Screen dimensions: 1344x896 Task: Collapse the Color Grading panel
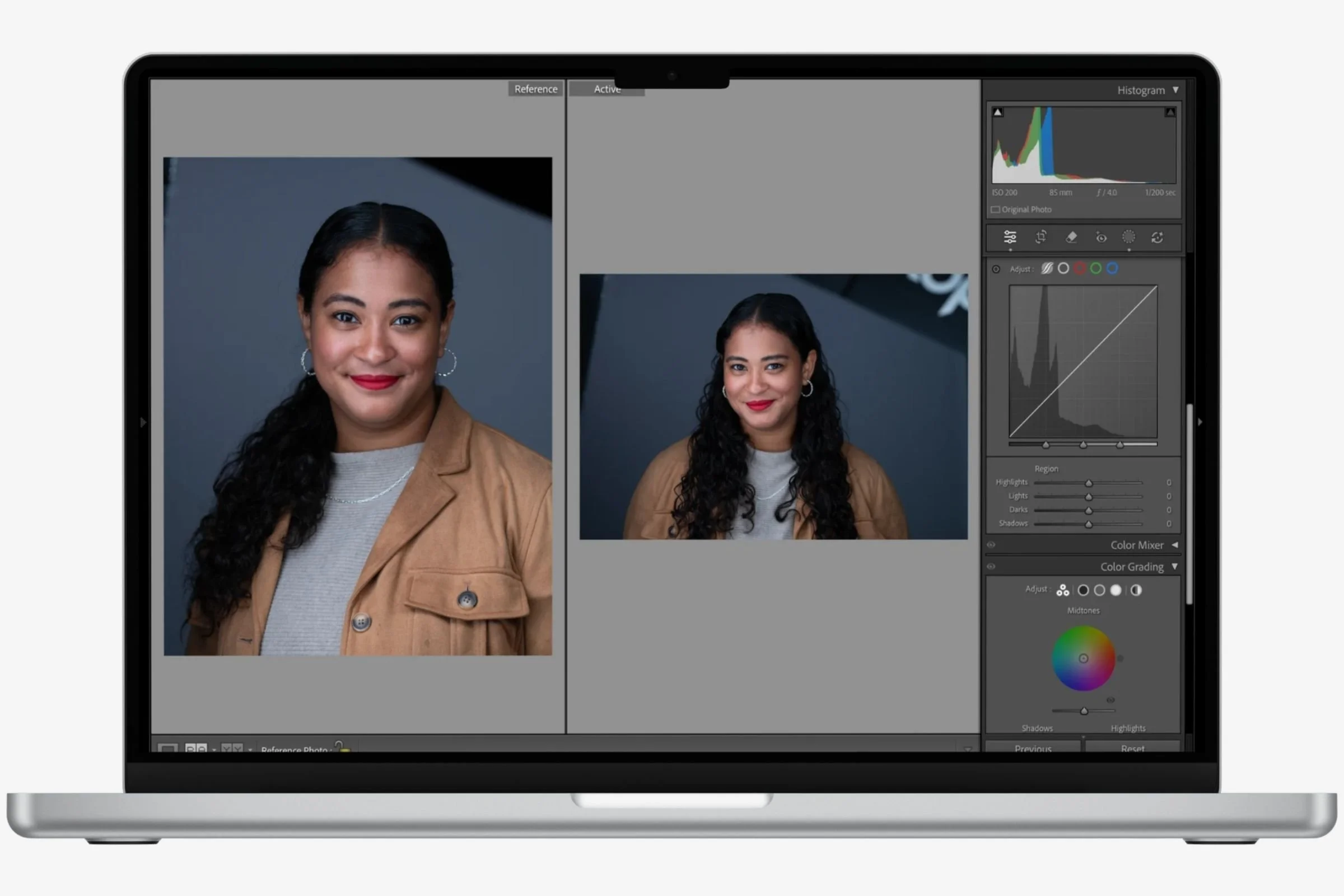(1175, 567)
